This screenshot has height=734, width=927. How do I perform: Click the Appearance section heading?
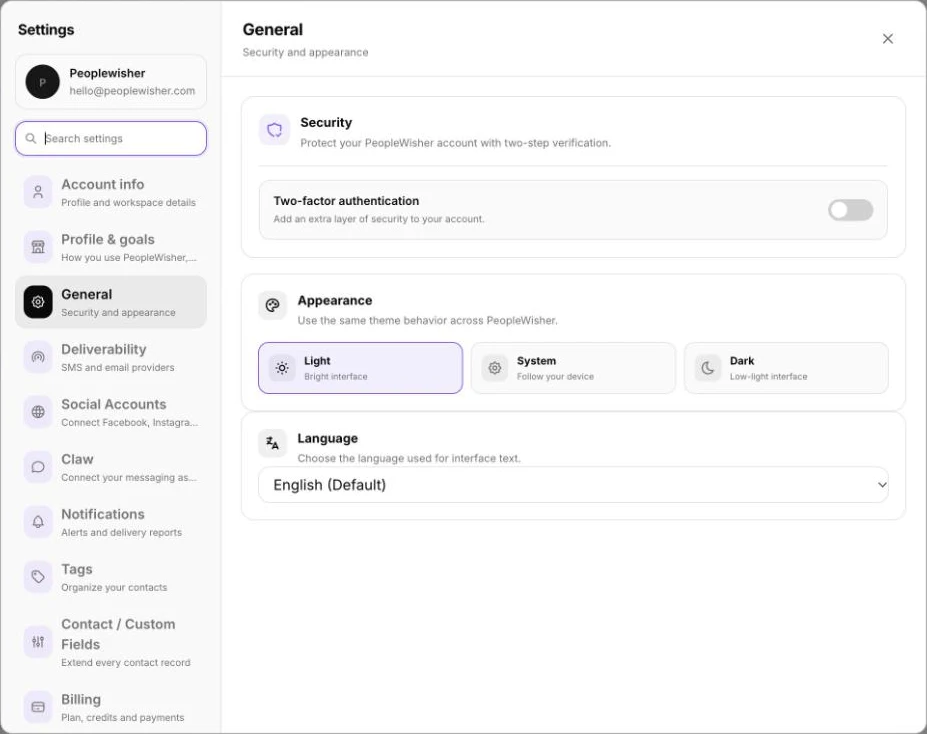point(335,300)
